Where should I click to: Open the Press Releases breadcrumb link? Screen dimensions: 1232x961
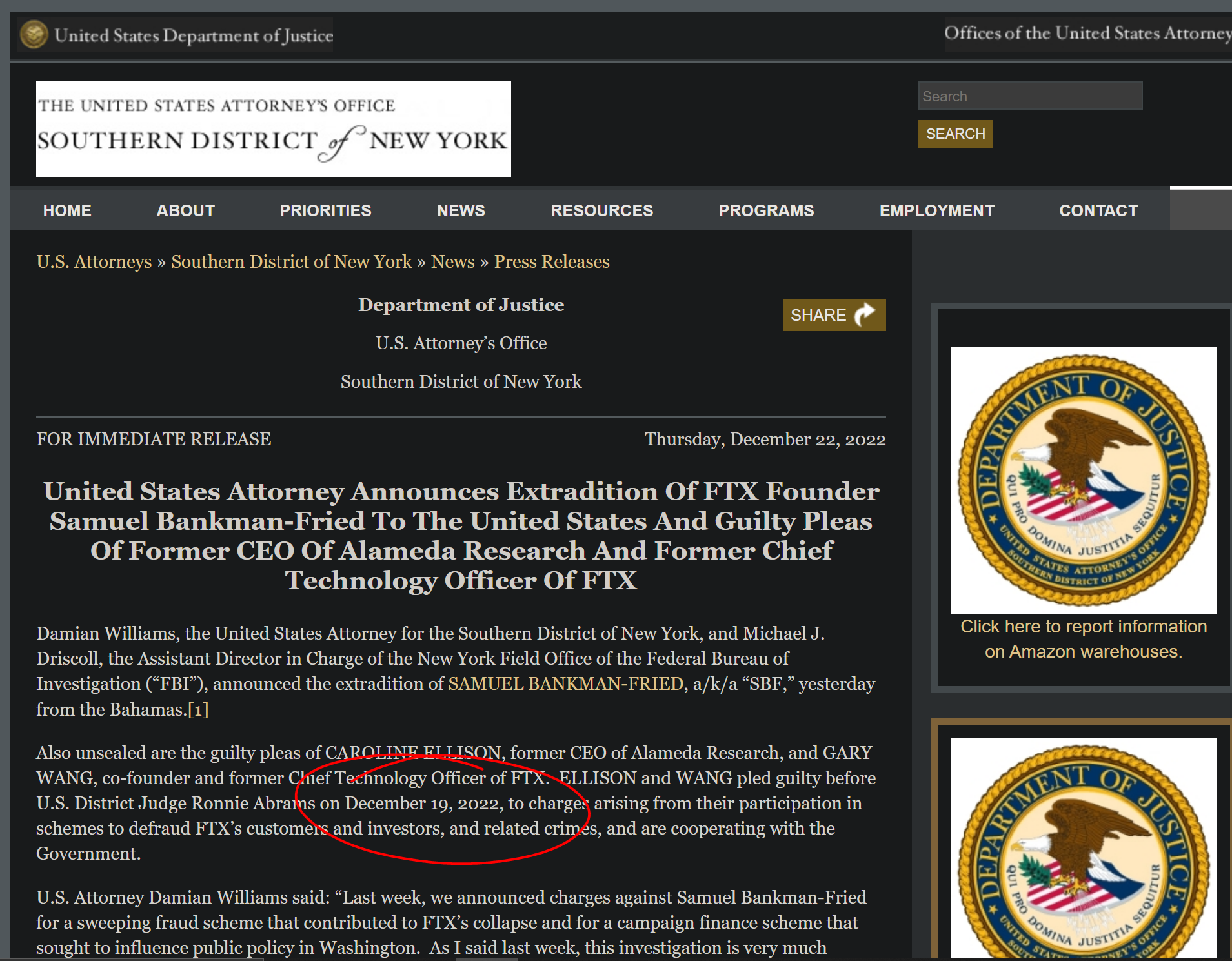(x=551, y=261)
